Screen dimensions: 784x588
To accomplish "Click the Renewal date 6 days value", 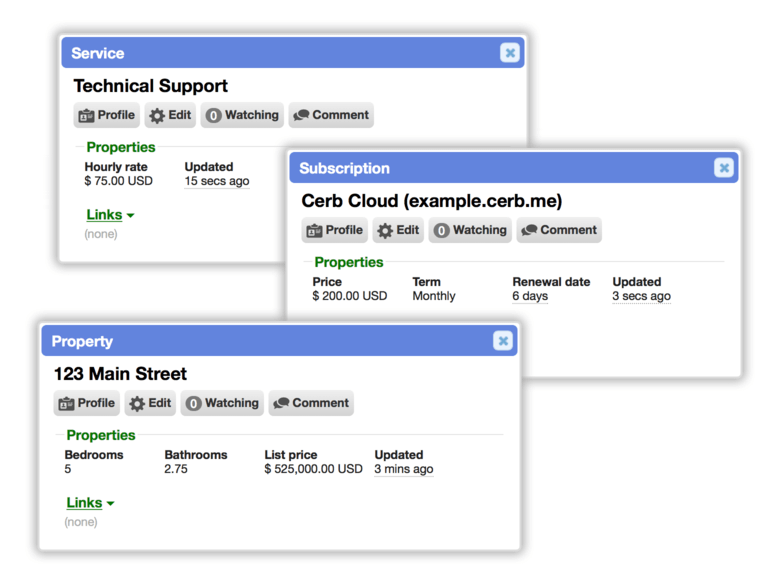I will [x=530, y=296].
